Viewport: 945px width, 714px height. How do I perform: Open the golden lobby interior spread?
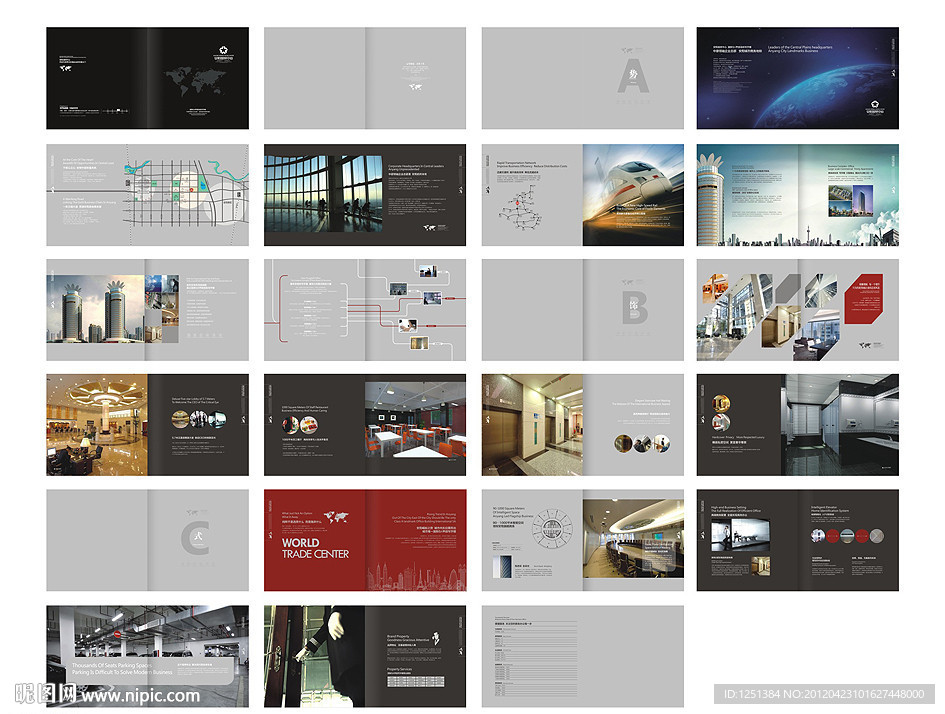point(147,425)
